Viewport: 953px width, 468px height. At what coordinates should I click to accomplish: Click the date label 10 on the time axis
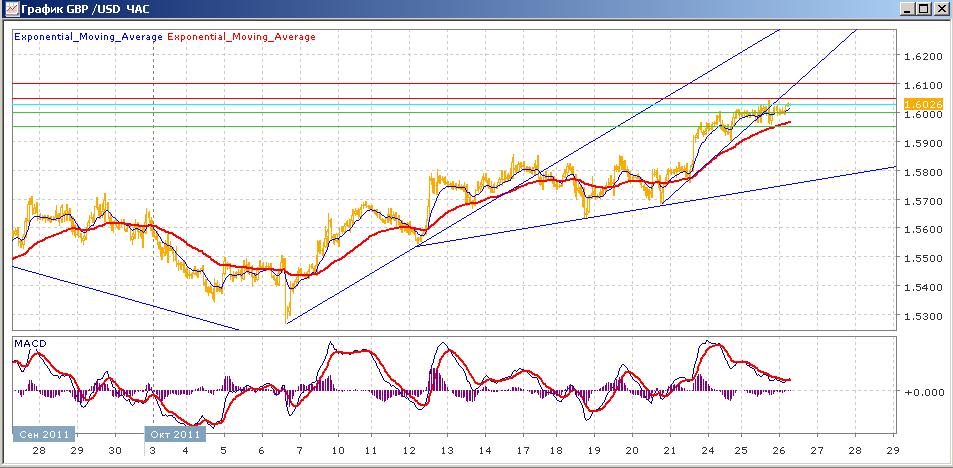tap(338, 450)
